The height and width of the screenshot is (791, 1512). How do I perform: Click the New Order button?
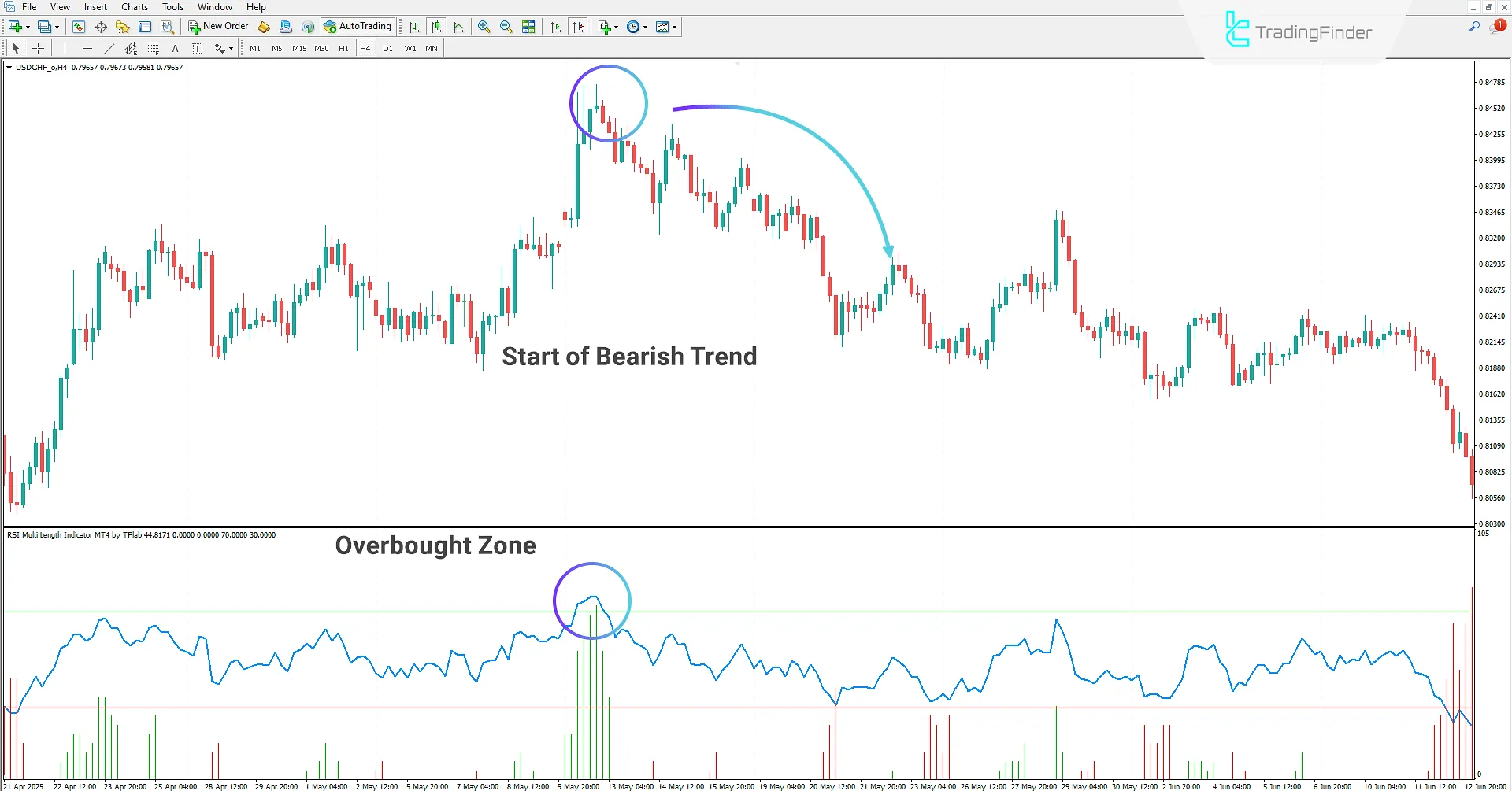click(218, 27)
